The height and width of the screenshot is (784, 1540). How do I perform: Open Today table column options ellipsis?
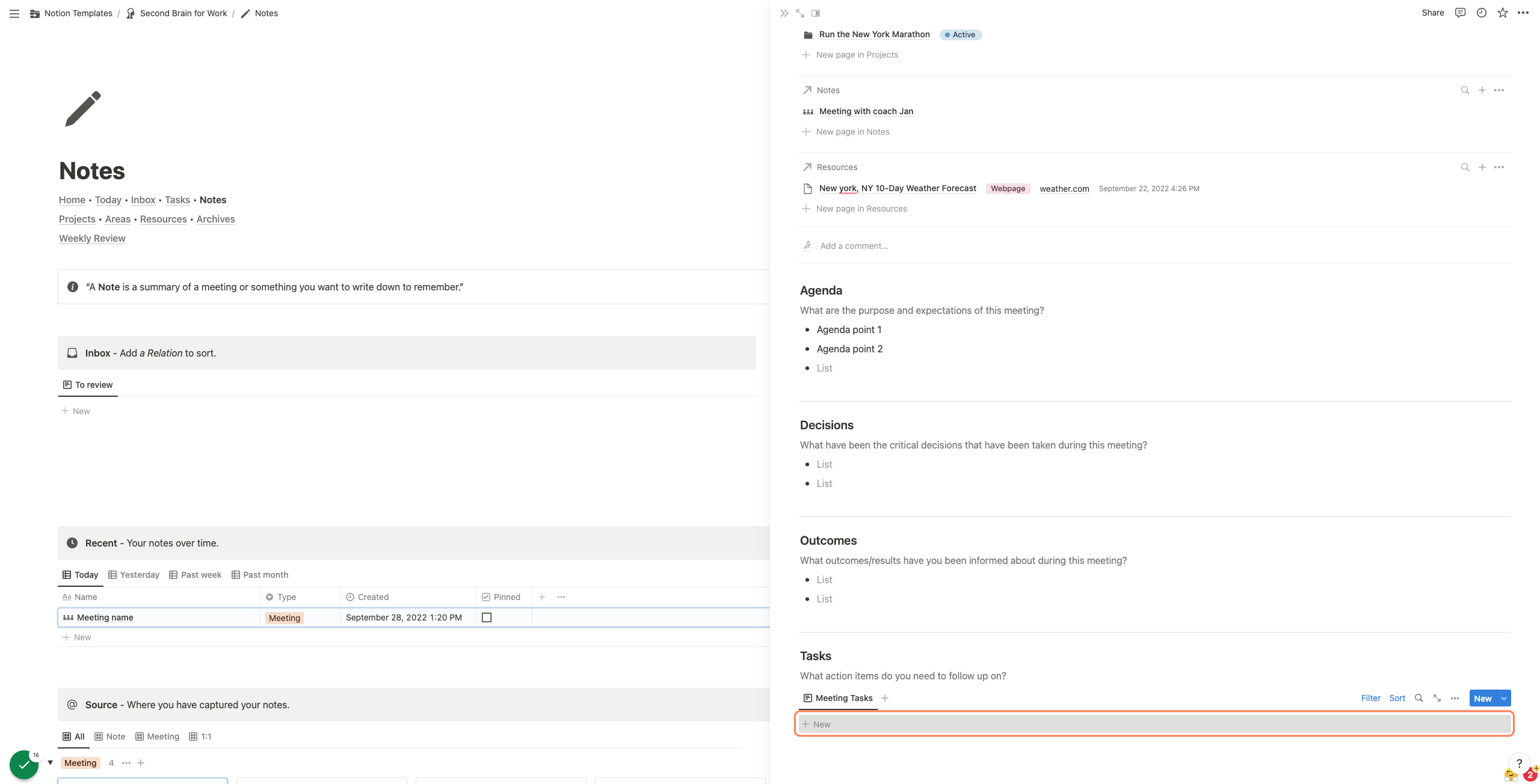tap(561, 597)
